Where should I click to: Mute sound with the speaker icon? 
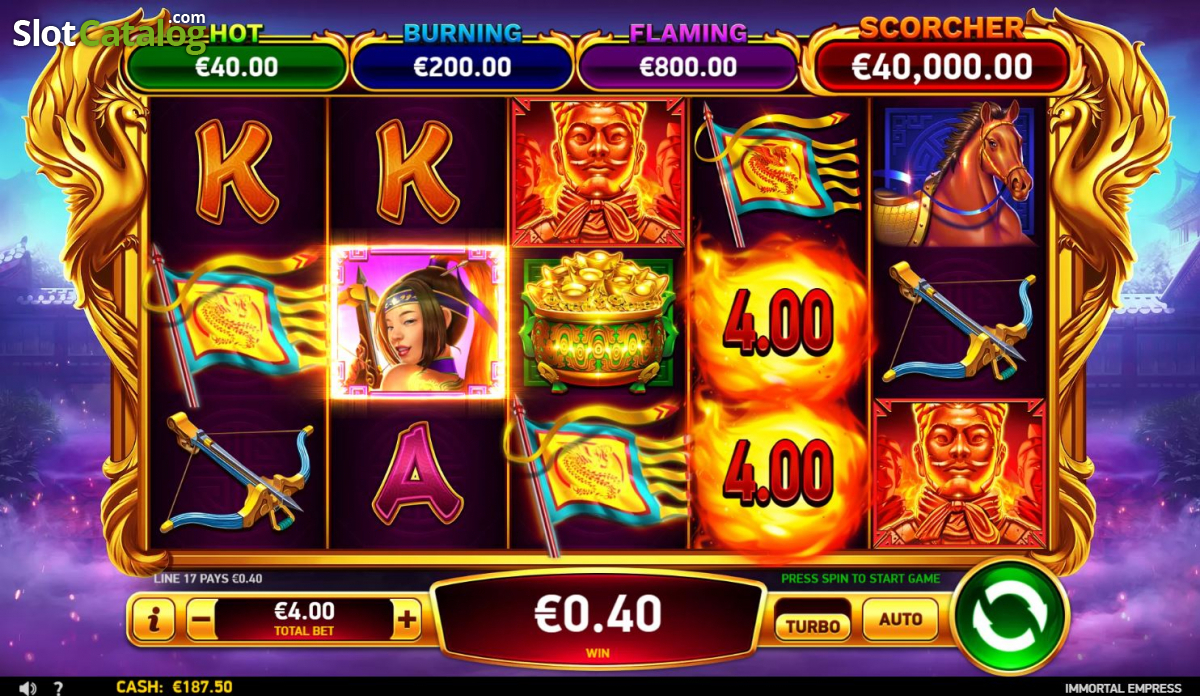pos(29,687)
